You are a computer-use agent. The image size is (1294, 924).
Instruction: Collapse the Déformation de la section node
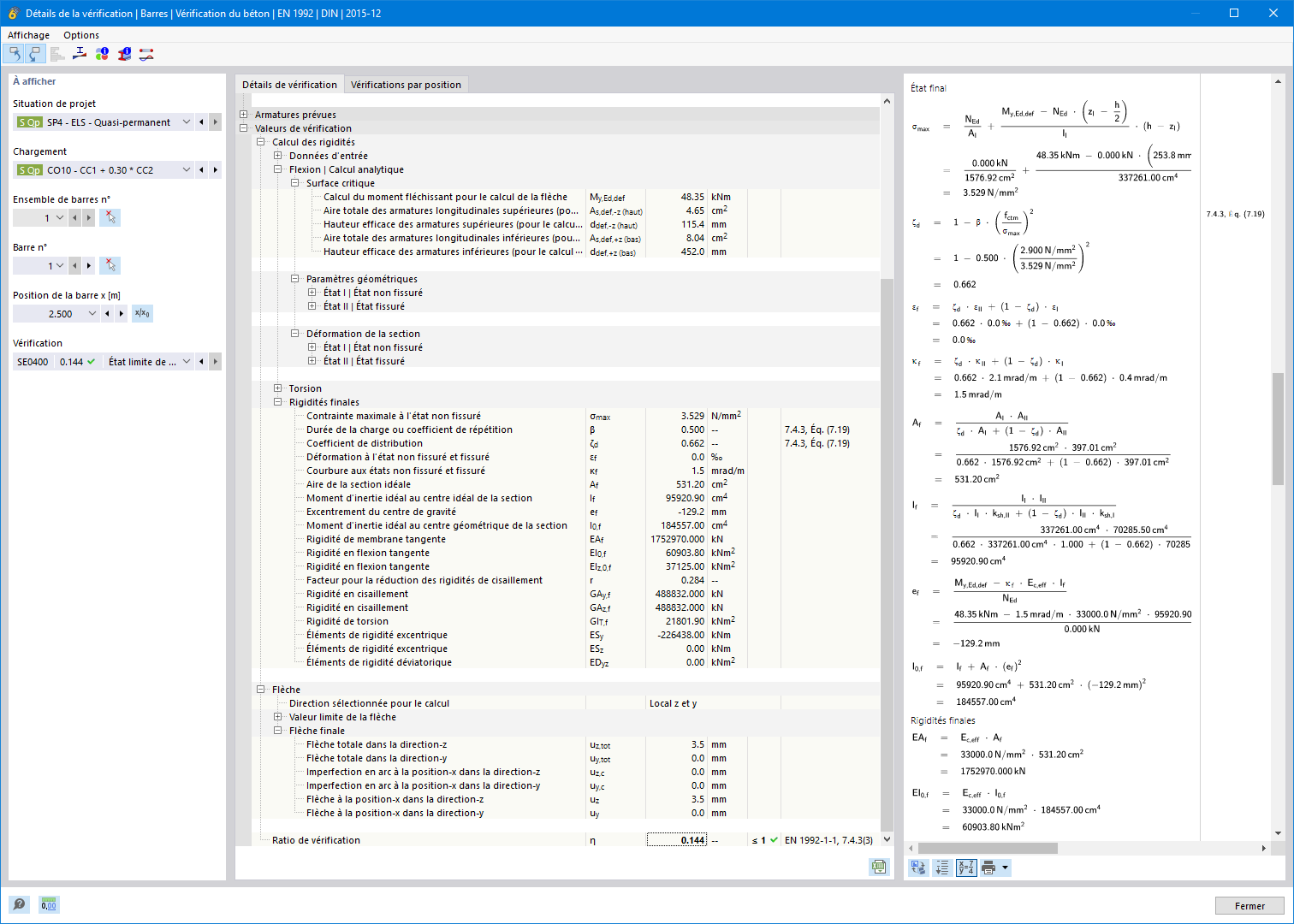click(295, 334)
